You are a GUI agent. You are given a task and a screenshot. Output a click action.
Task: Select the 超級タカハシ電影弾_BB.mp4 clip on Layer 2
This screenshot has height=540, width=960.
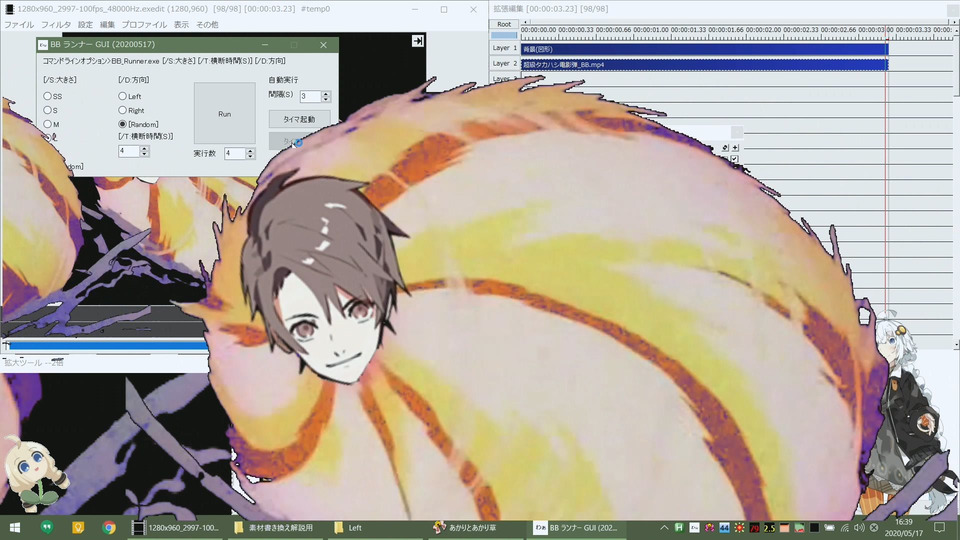[704, 64]
